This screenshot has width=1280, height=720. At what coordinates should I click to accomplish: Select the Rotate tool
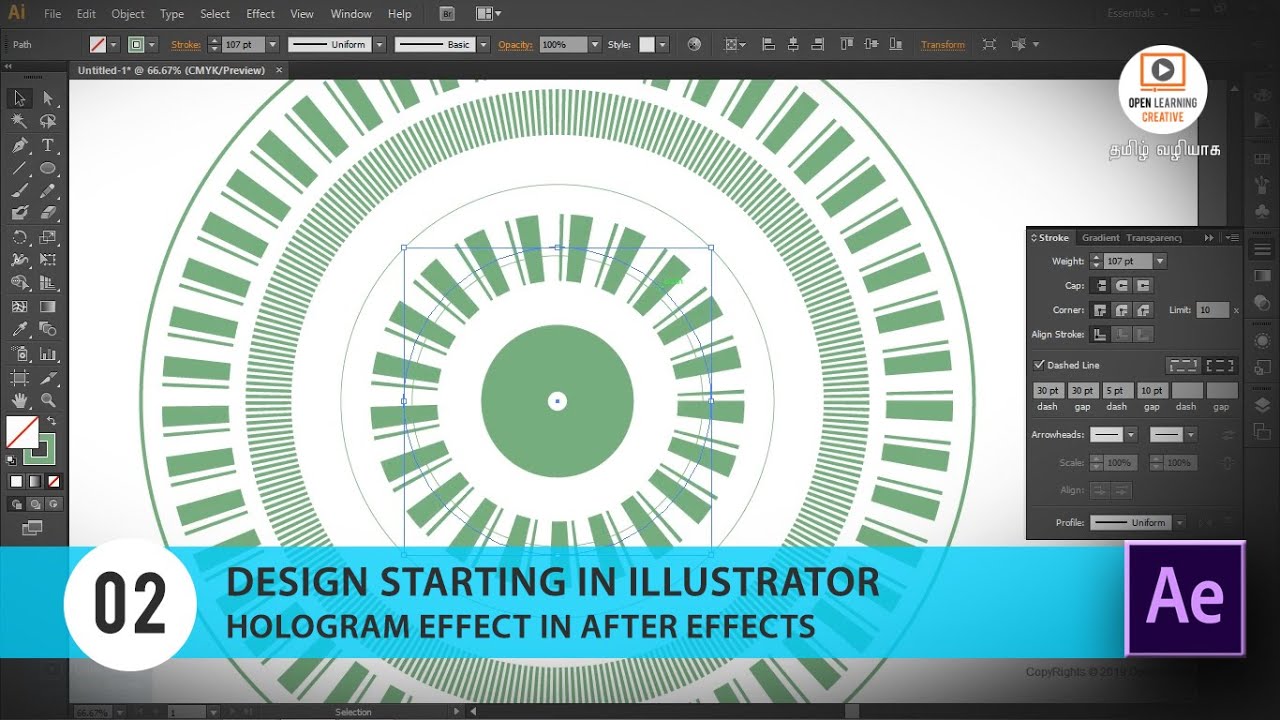(19, 237)
